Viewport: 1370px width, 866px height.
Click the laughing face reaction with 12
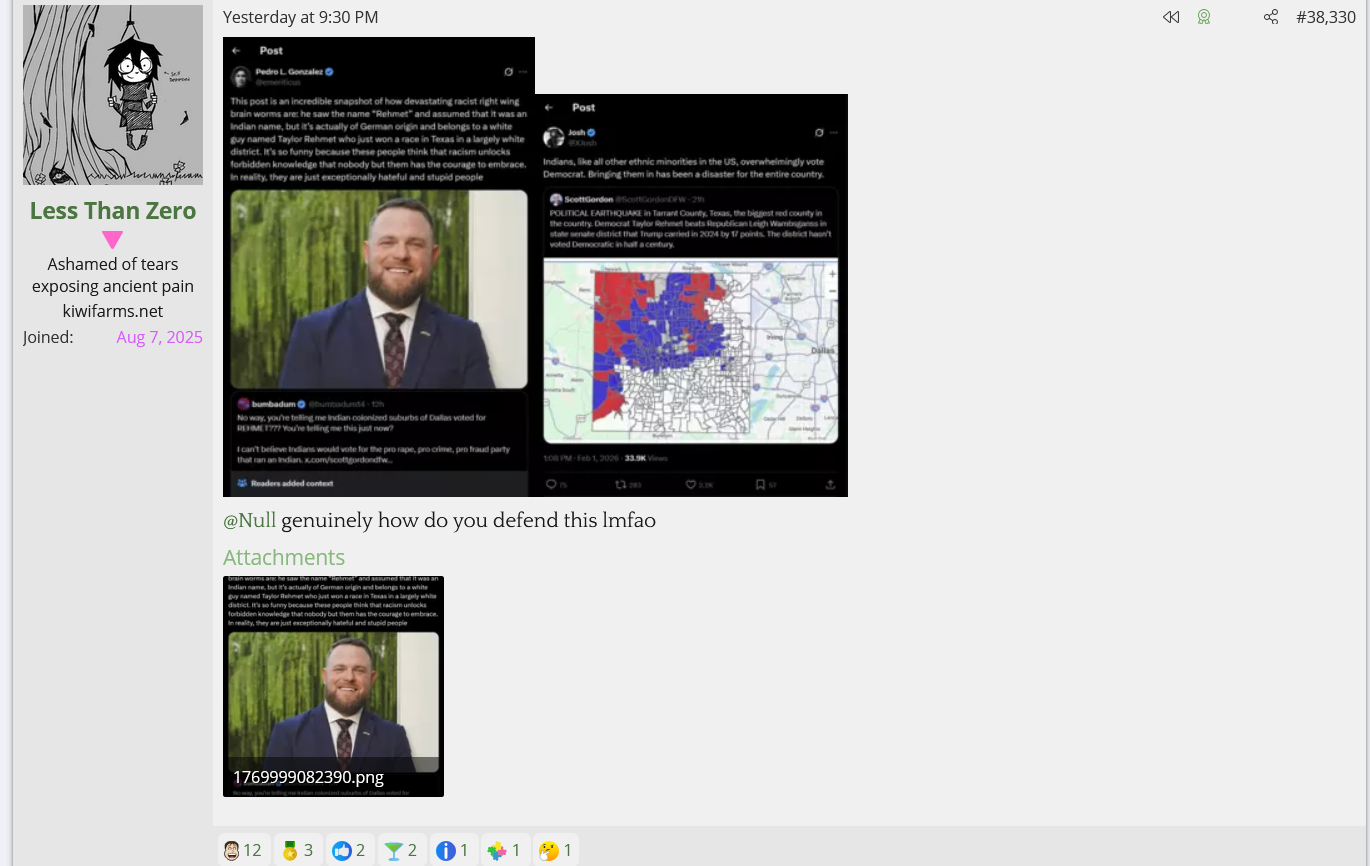pyautogui.click(x=242, y=850)
